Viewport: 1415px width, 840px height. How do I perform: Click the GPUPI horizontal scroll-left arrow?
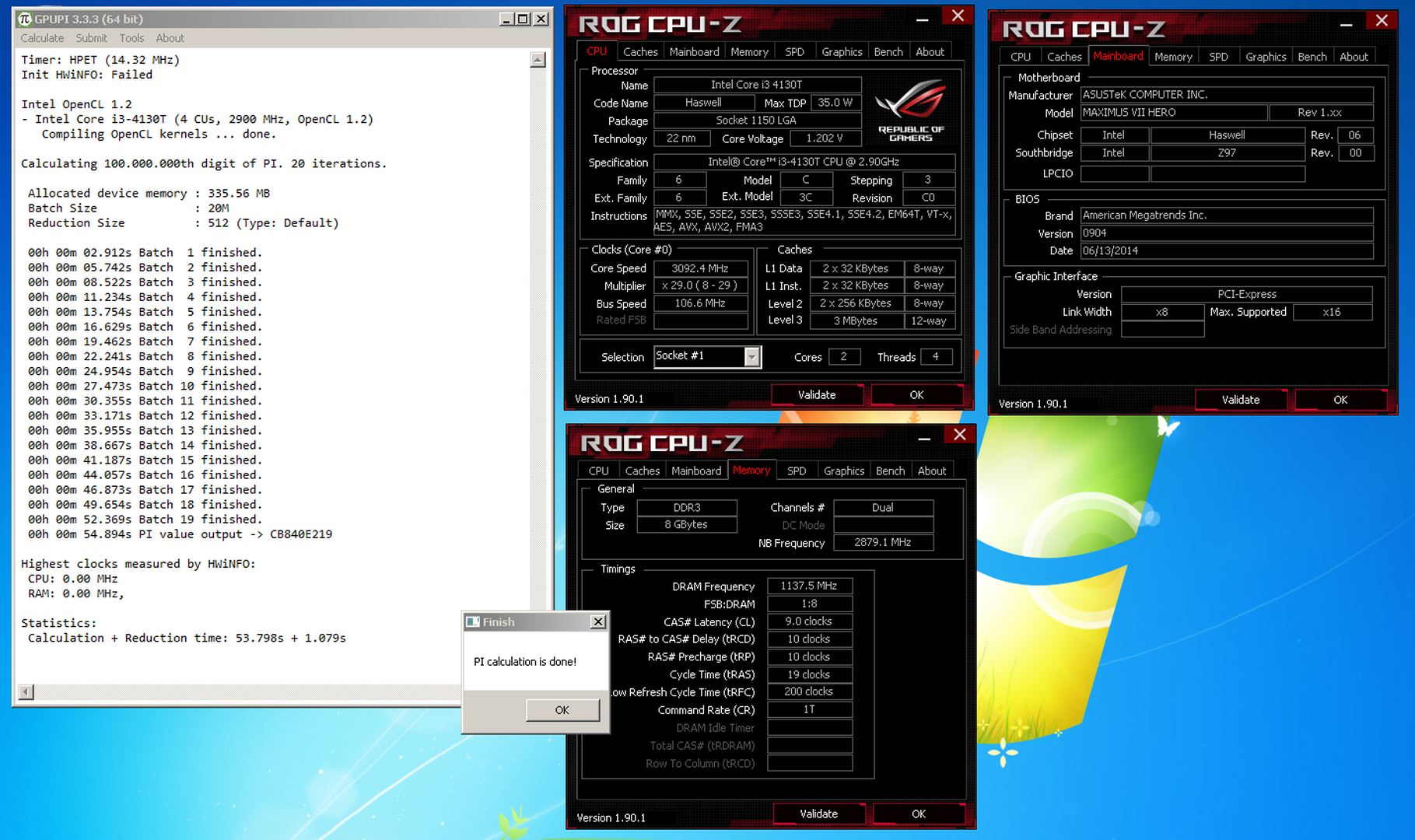point(26,691)
